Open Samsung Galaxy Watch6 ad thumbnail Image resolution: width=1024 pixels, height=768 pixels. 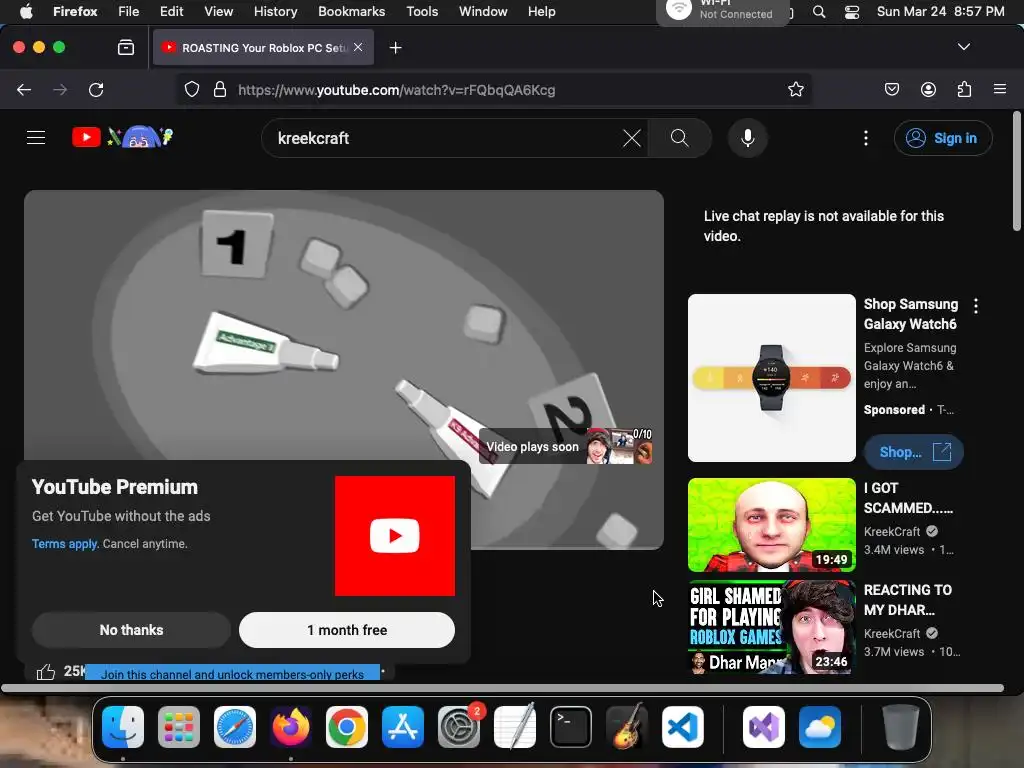771,377
